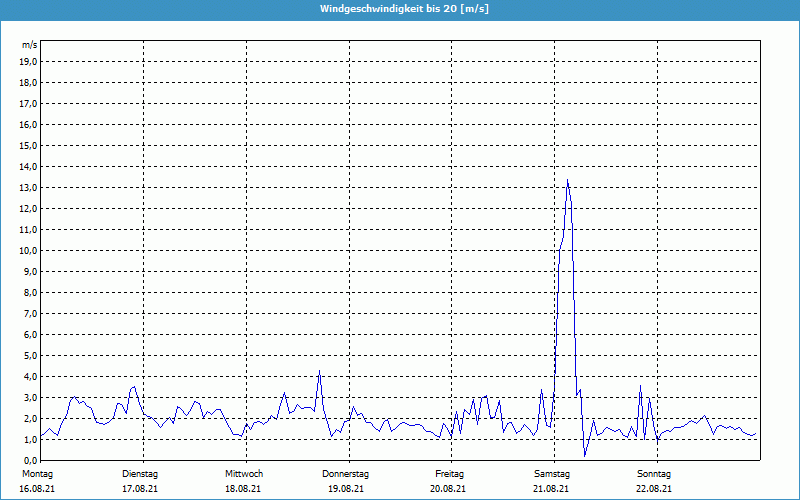Click the Sonntag day label

pyautogui.click(x=654, y=473)
